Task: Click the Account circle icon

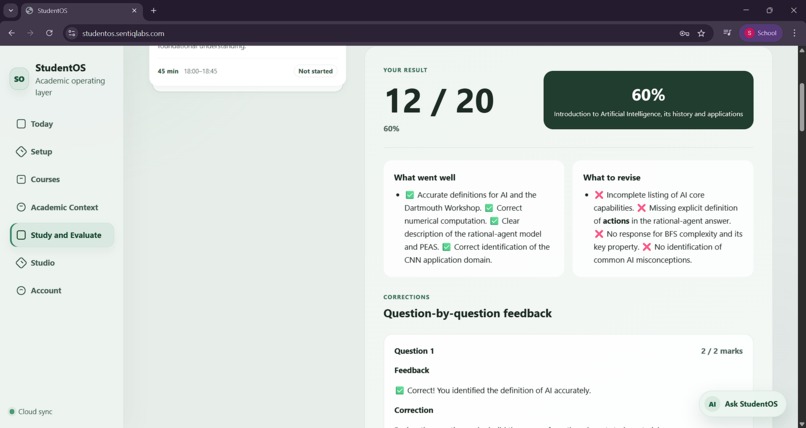Action: point(21,290)
